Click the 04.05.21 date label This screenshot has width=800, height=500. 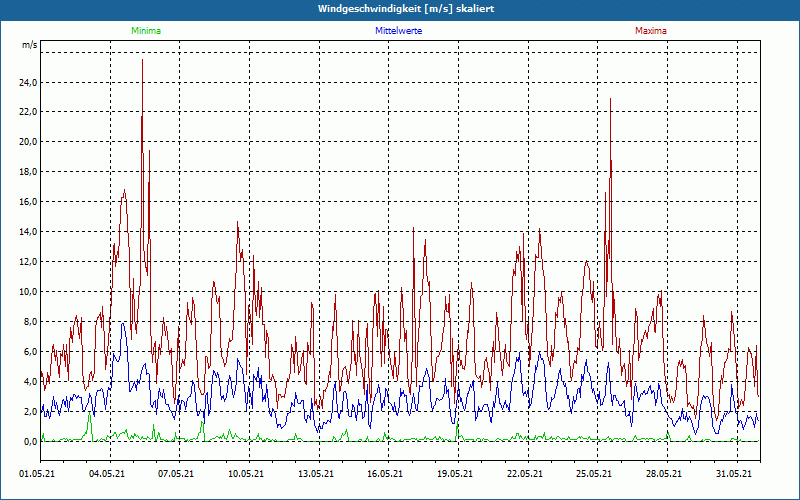(x=107, y=474)
